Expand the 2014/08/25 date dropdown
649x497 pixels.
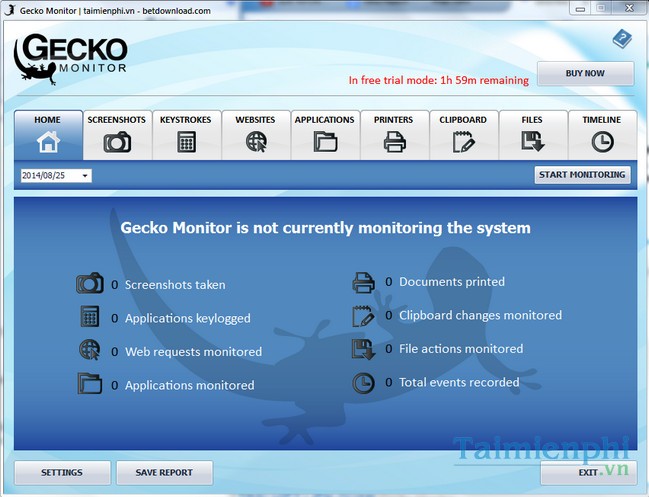click(x=85, y=175)
